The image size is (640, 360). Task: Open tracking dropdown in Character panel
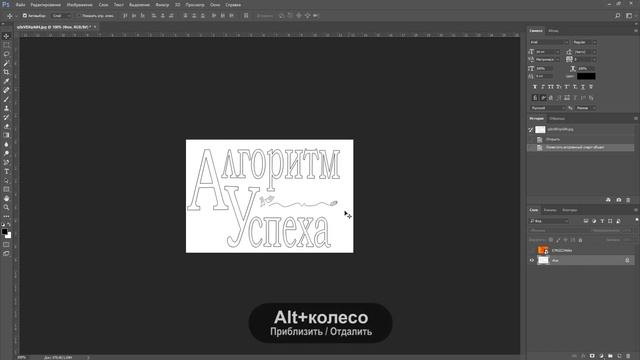[x=585, y=60]
